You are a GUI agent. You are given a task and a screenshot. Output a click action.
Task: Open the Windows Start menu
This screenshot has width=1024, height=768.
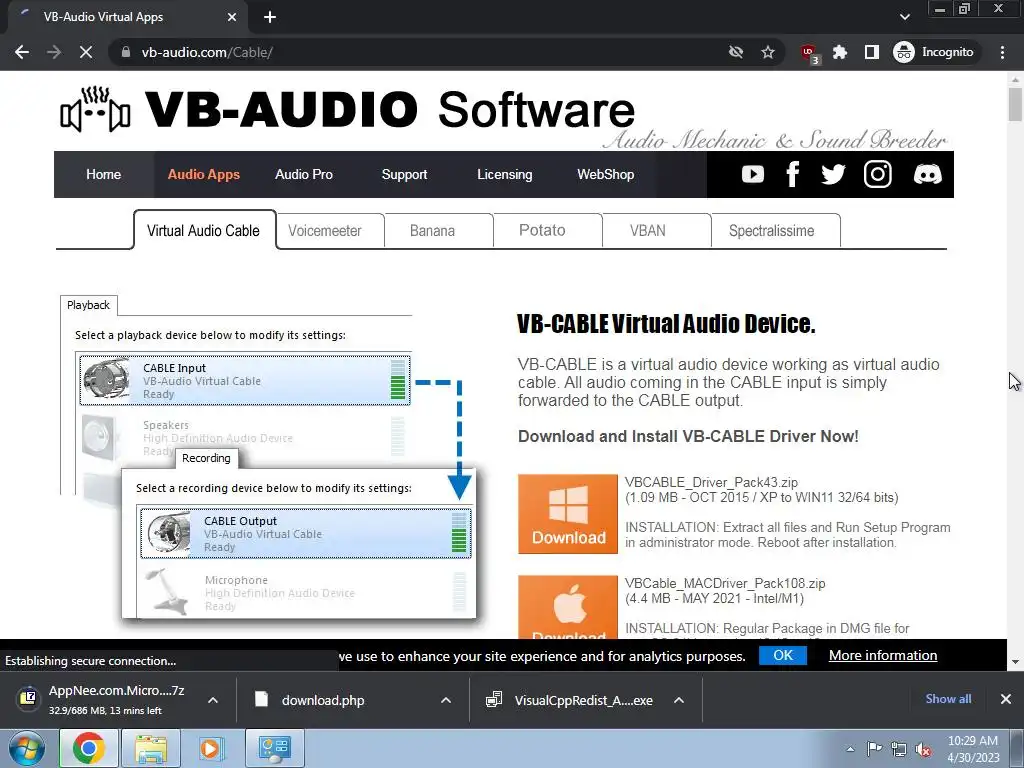[x=27, y=748]
